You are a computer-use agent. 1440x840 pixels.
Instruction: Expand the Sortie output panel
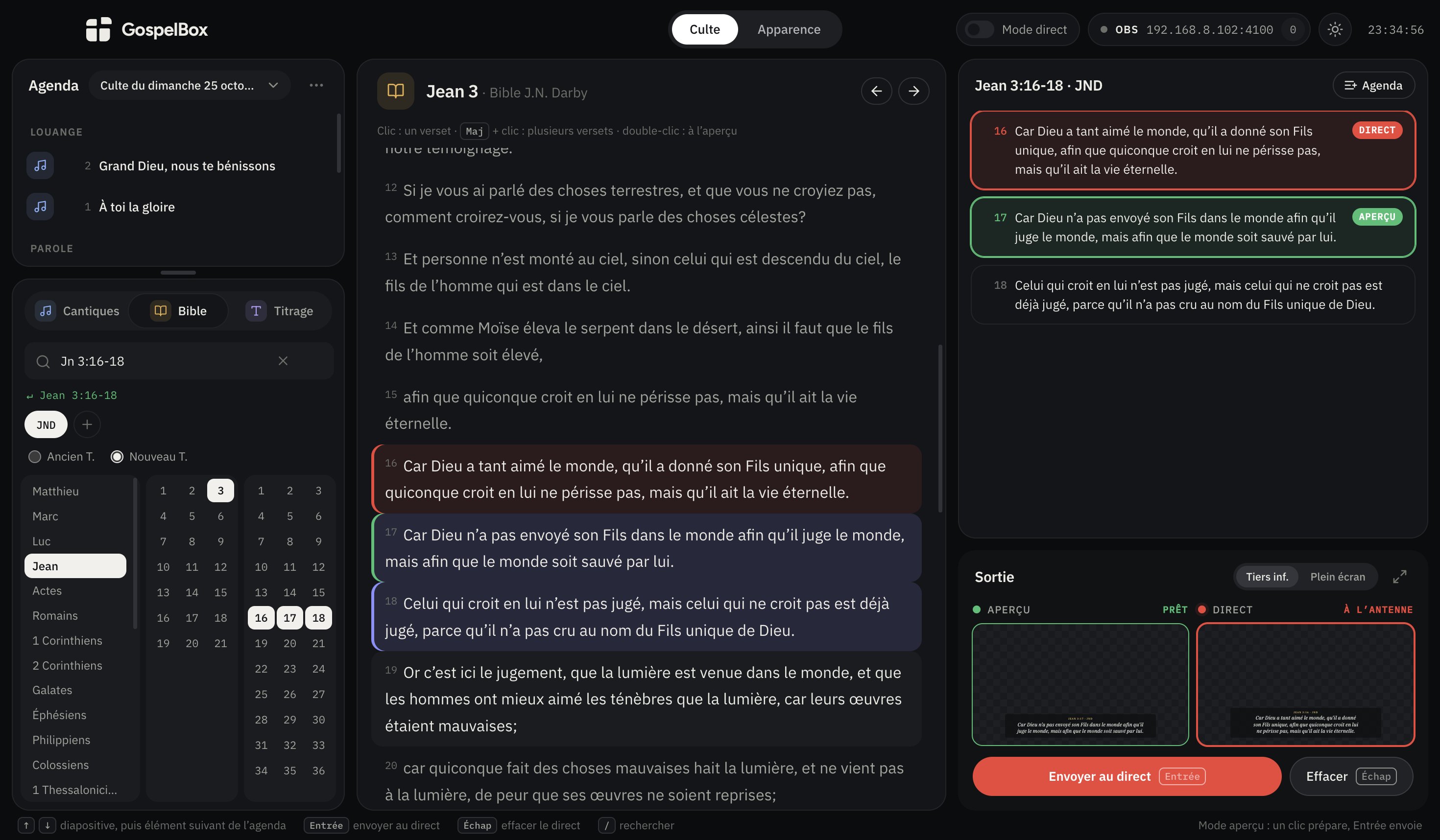1399,577
